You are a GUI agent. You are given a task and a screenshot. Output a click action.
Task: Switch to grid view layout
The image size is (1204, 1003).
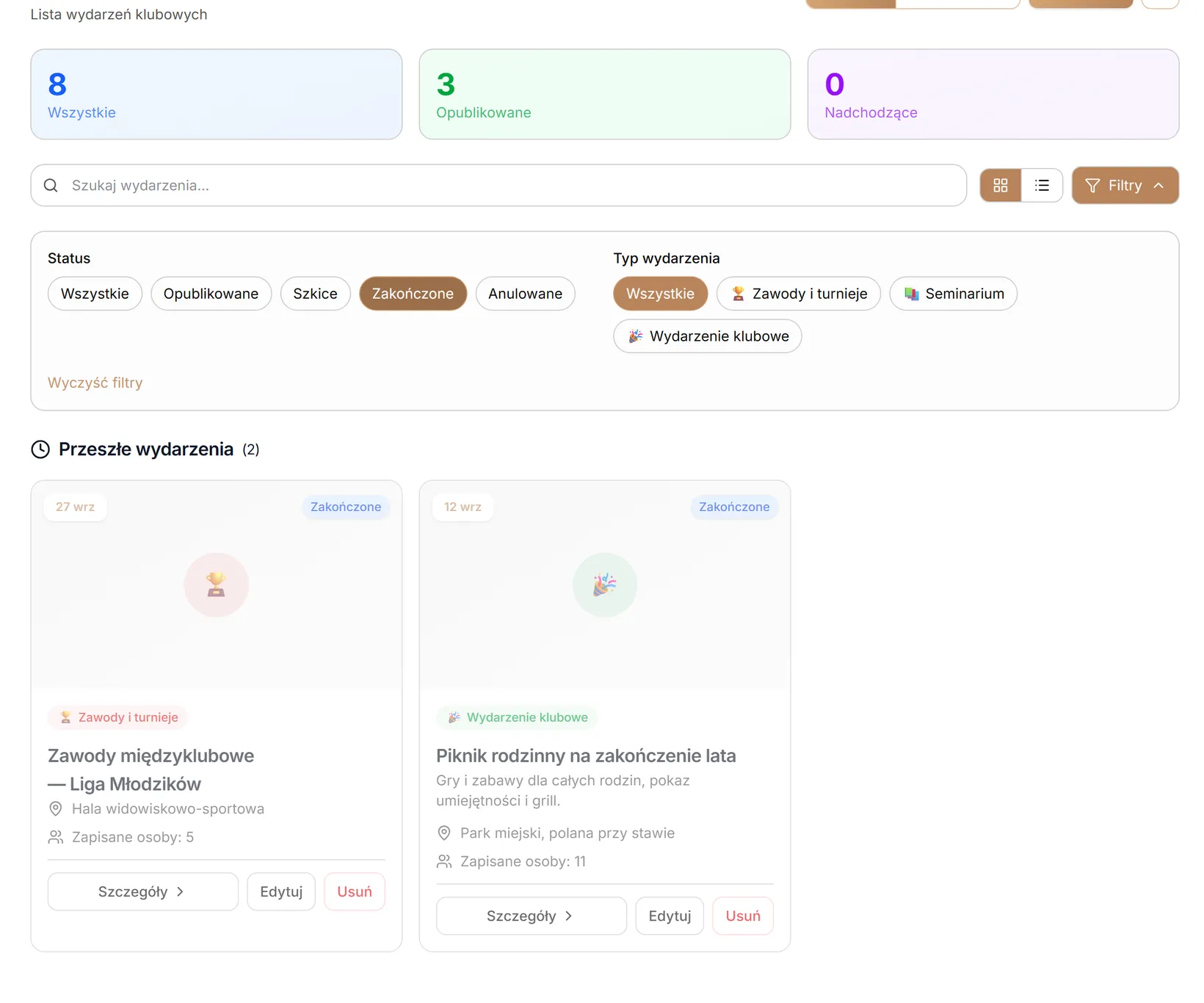pyautogui.click(x=1000, y=186)
